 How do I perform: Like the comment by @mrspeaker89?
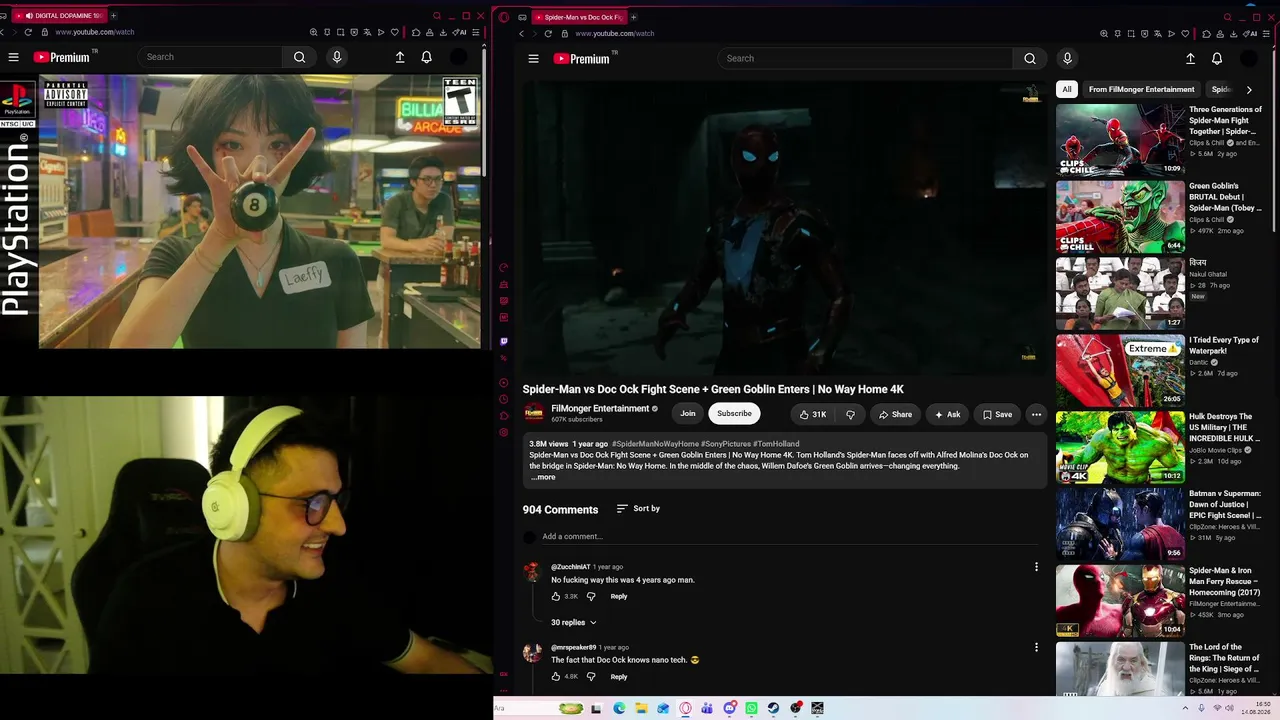(556, 677)
